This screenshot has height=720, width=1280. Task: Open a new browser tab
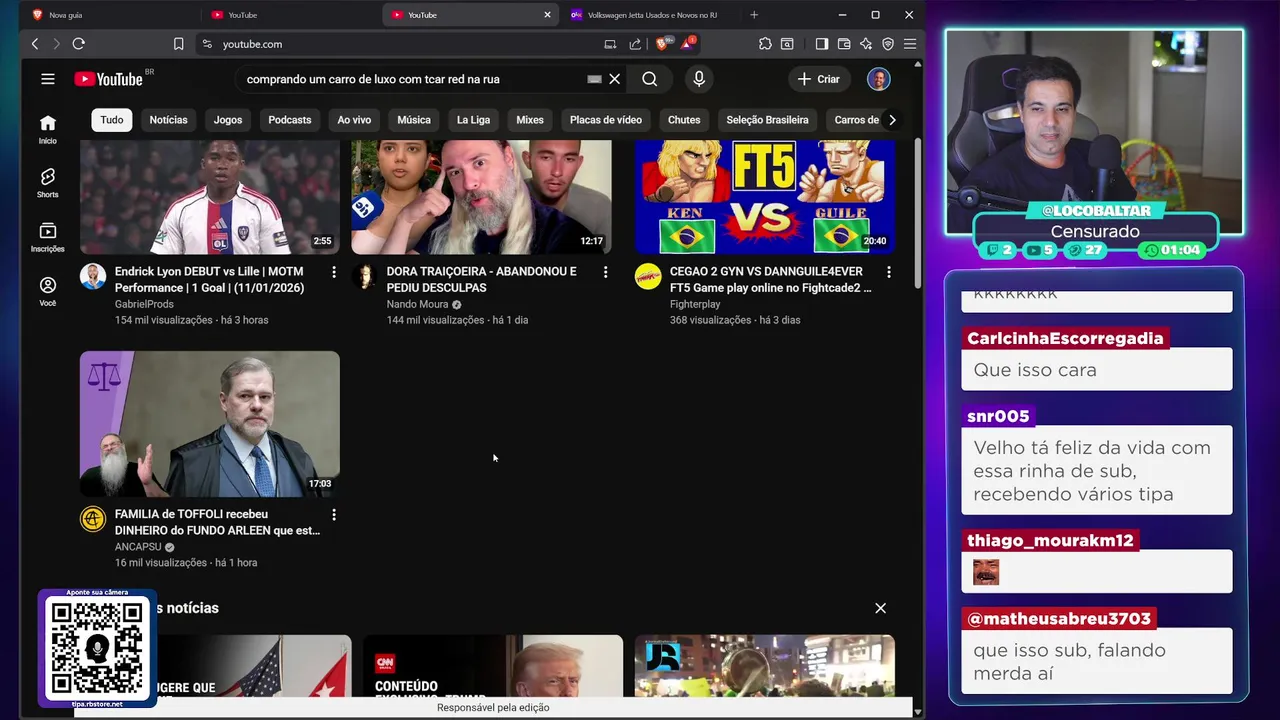tap(754, 15)
